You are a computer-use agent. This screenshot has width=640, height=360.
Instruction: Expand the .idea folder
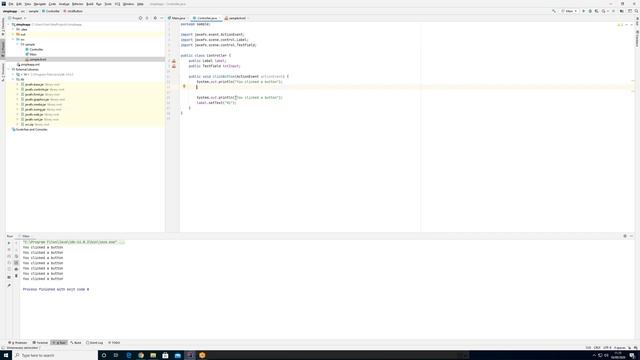pos(13,29)
